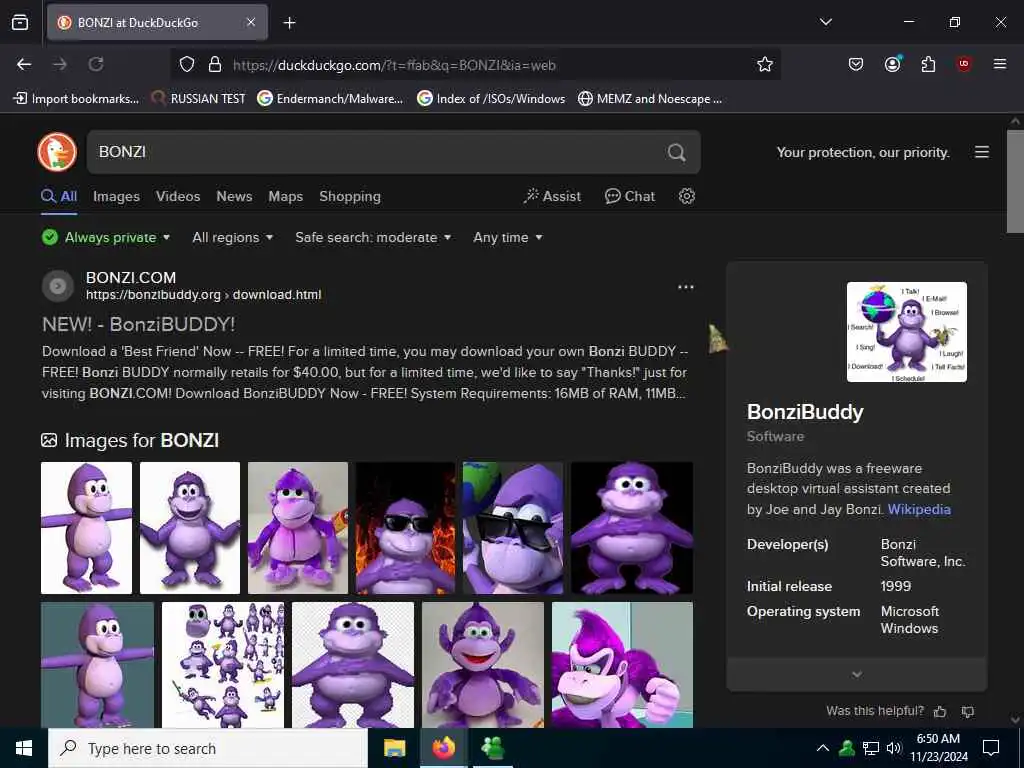Open the Index of /ISOs/Windows bookmark
Screen dimensions: 1024x768
pos(491,99)
